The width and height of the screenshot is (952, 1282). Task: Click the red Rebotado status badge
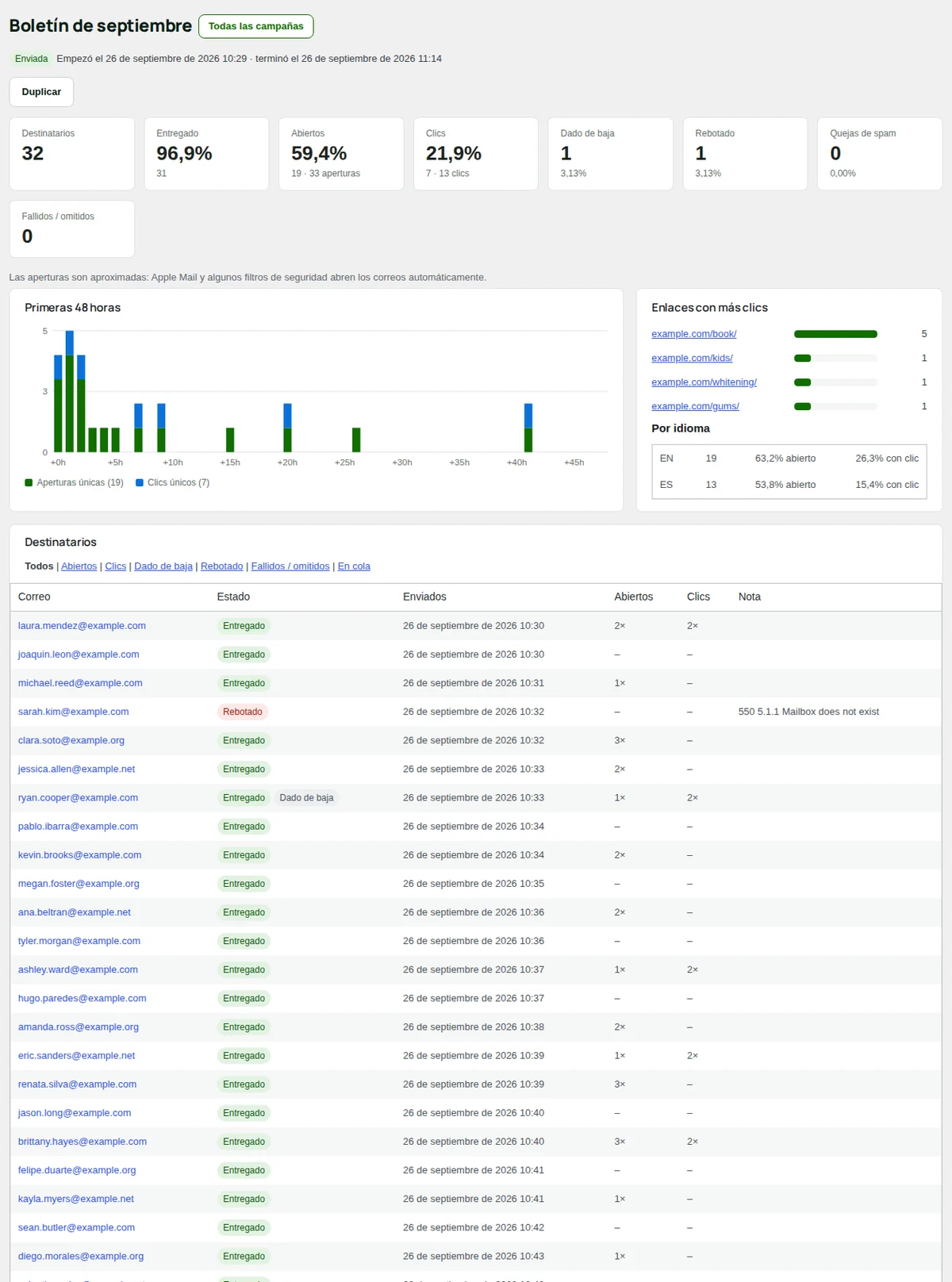point(243,712)
